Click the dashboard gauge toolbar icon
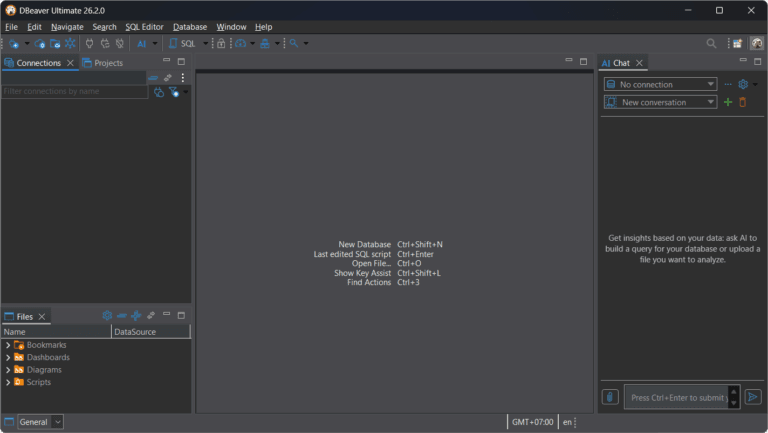 240,44
